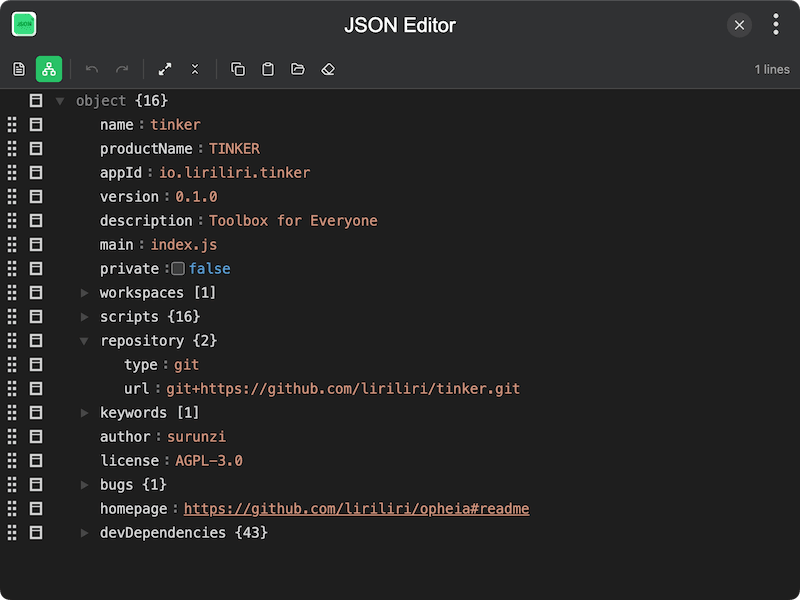Open a JSON file via the folder icon
The width and height of the screenshot is (800, 600).
297,69
